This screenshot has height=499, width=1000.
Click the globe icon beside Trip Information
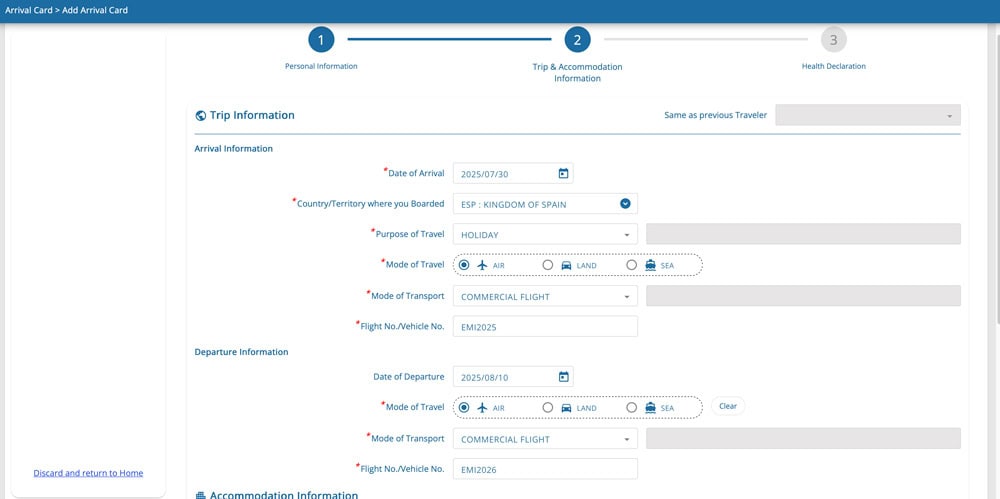coord(201,116)
